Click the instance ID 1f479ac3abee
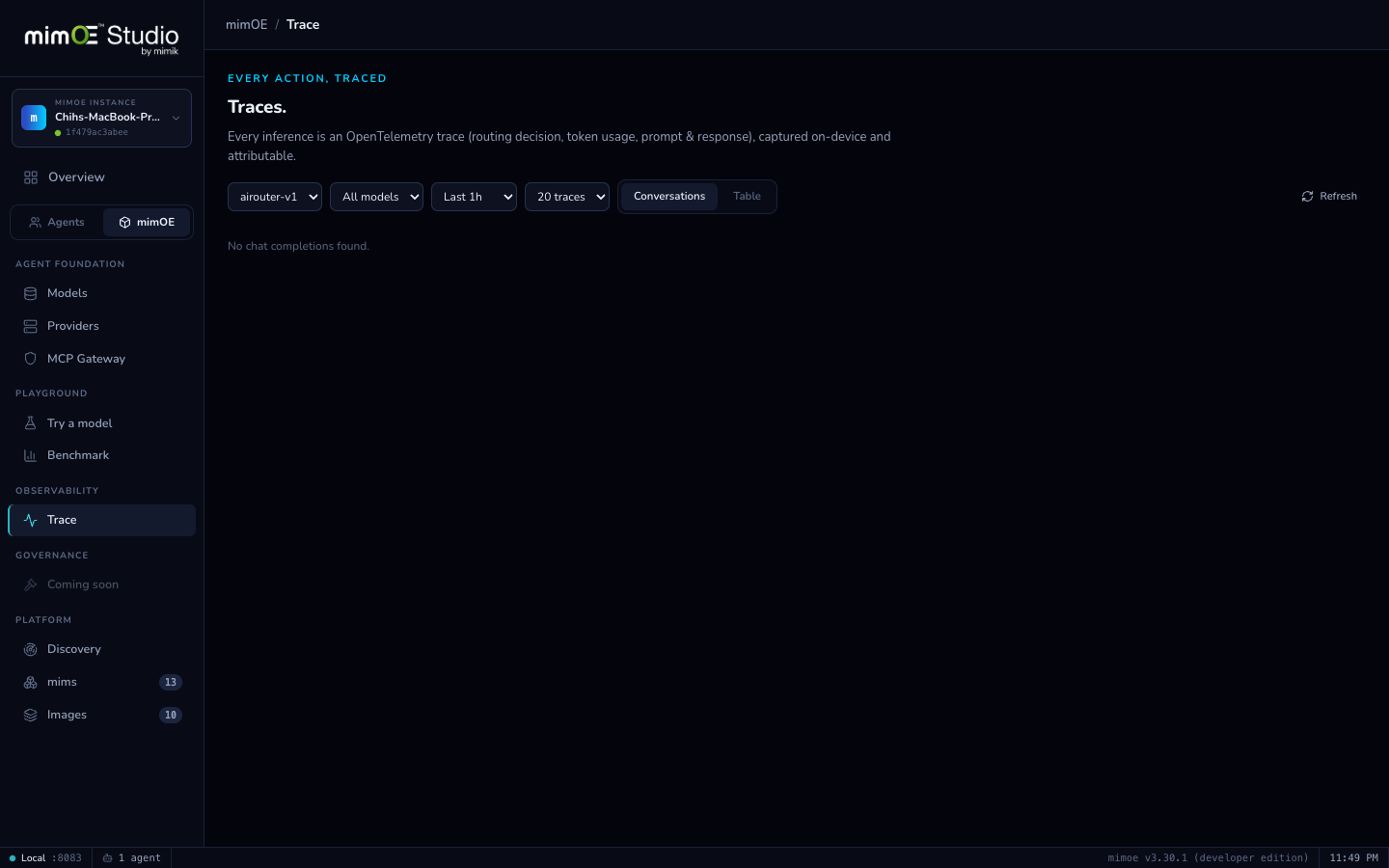Image resolution: width=1389 pixels, height=868 pixels. coord(96,132)
